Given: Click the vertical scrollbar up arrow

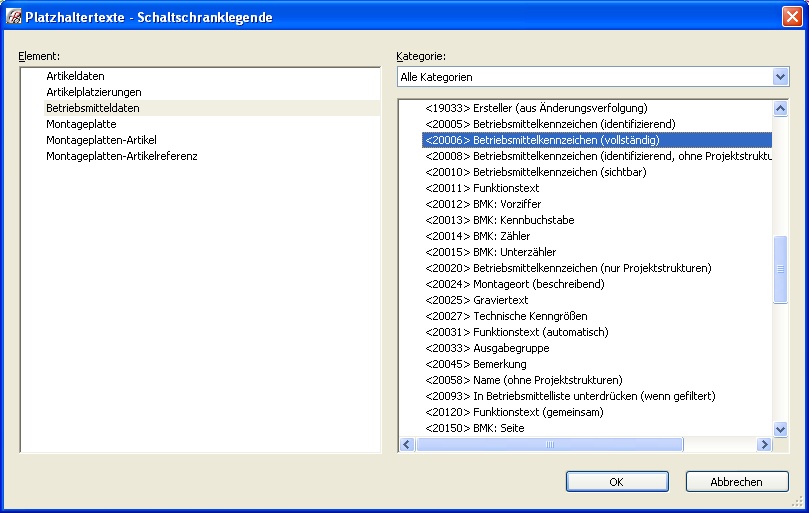Looking at the screenshot, I should (x=780, y=108).
